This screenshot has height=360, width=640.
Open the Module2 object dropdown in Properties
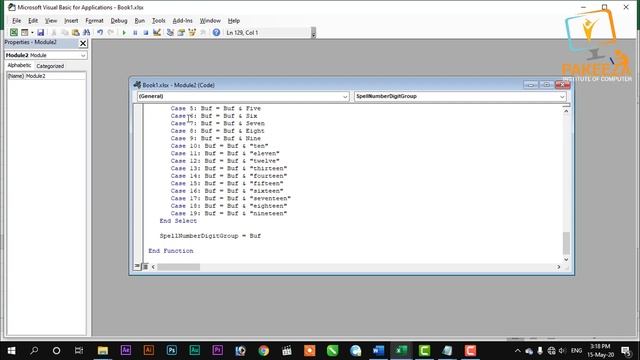click(83, 55)
